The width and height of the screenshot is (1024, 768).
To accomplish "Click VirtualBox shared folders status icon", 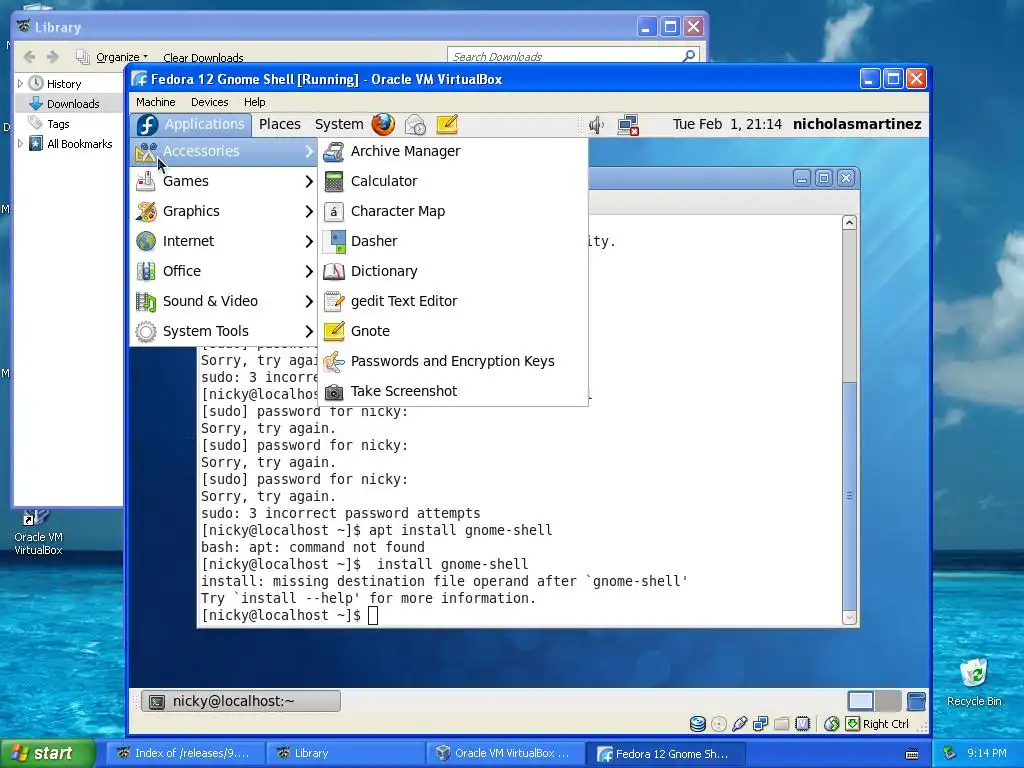I will 781,724.
